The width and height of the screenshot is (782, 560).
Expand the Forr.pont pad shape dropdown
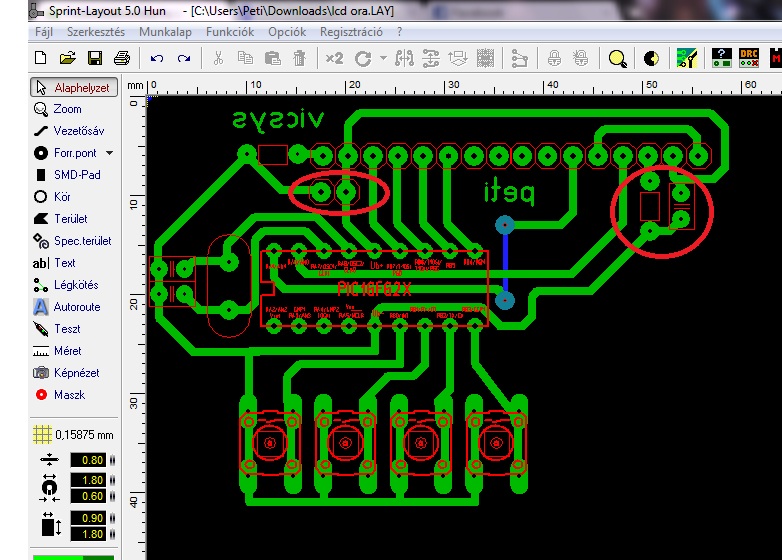110,153
